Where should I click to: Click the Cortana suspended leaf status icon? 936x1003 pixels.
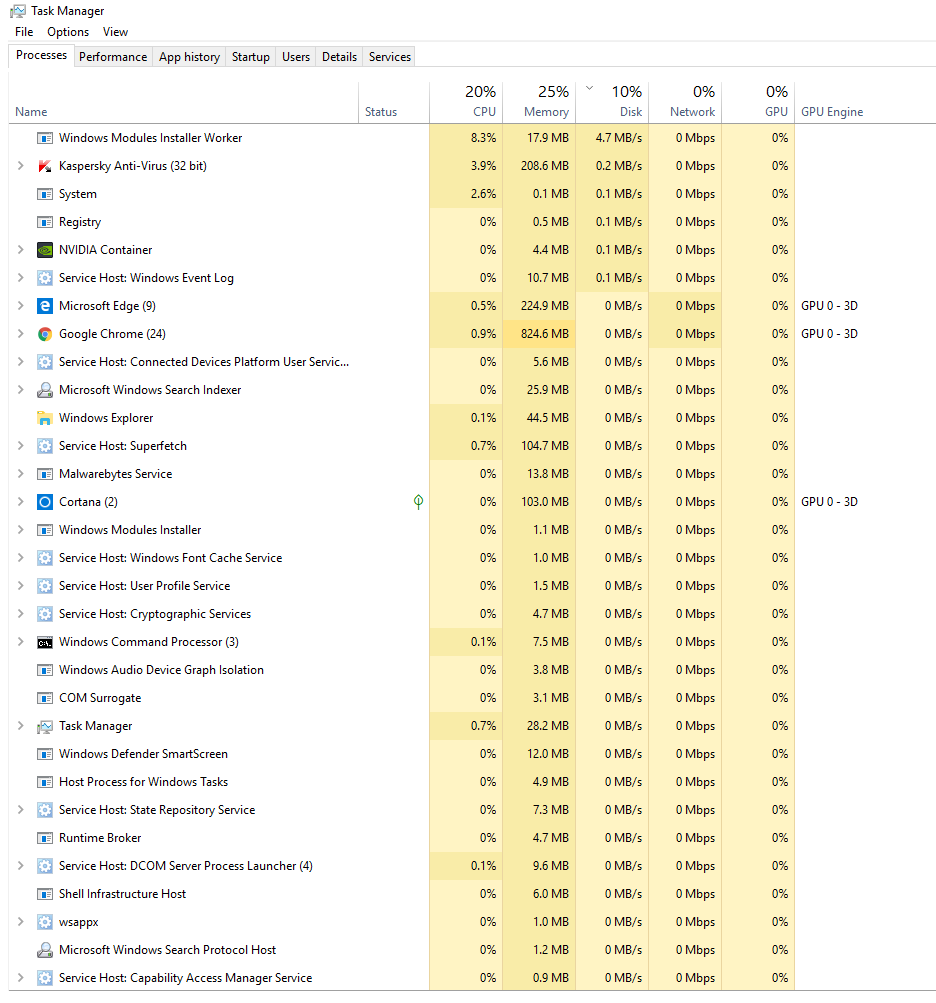(418, 502)
